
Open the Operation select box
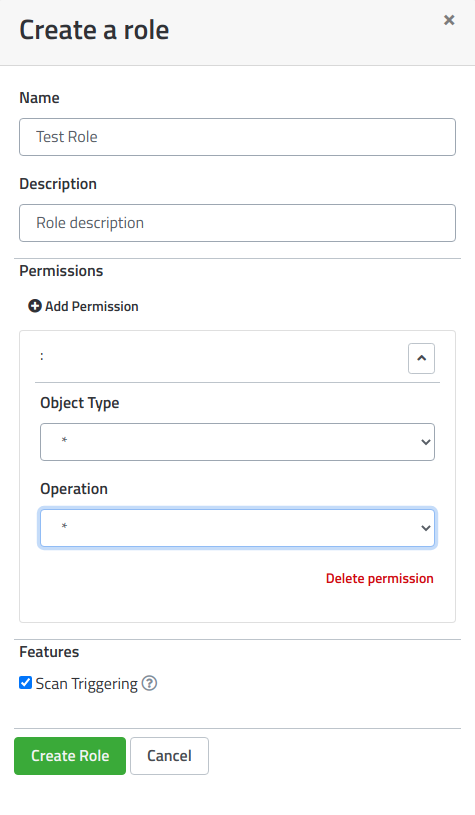238,528
